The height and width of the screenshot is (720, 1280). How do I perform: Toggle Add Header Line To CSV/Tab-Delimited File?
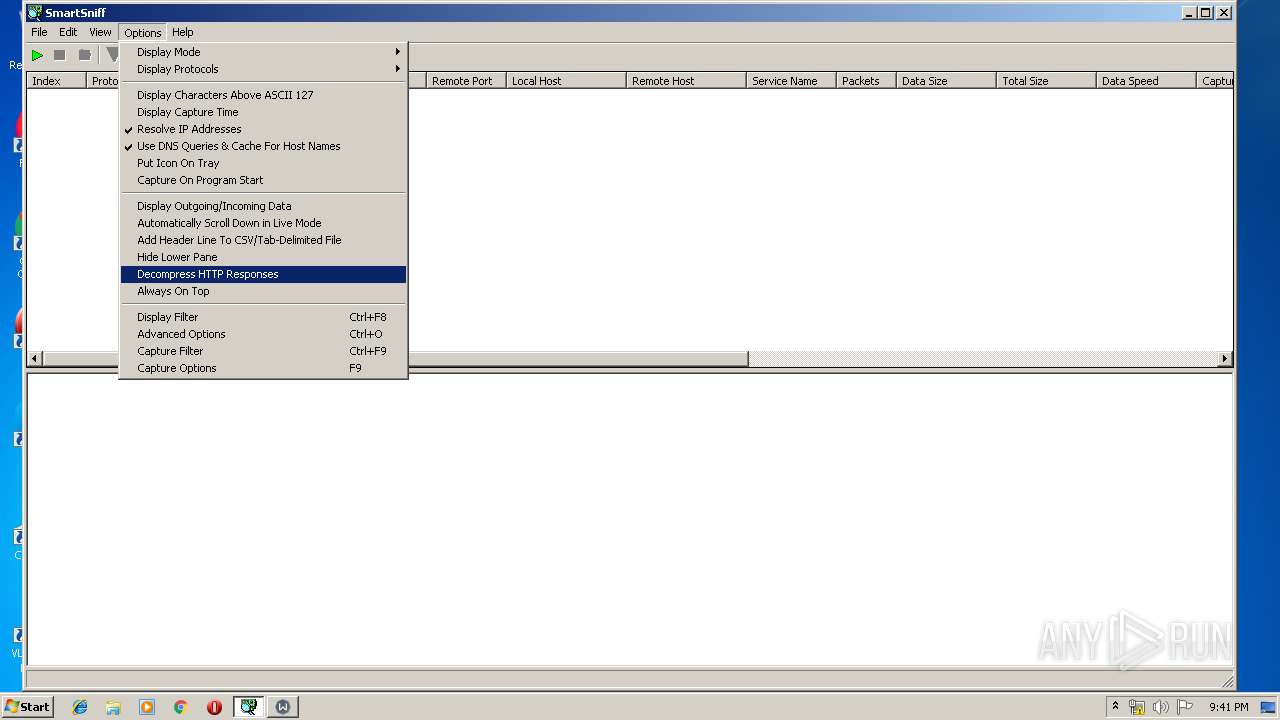point(264,240)
